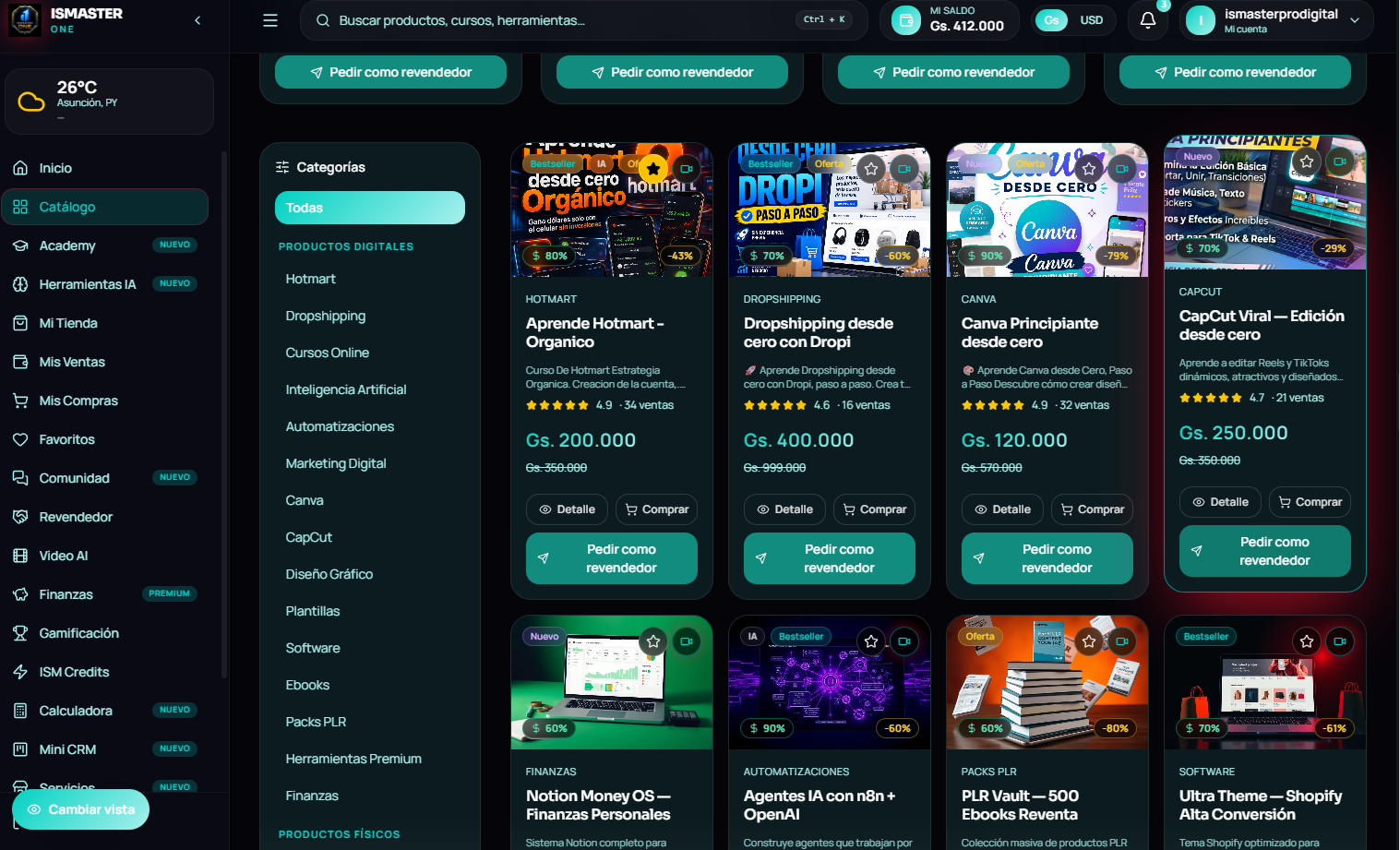Image resolution: width=1400 pixels, height=850 pixels.
Task: Click video icon on Hotmart Organico card
Action: (x=687, y=169)
